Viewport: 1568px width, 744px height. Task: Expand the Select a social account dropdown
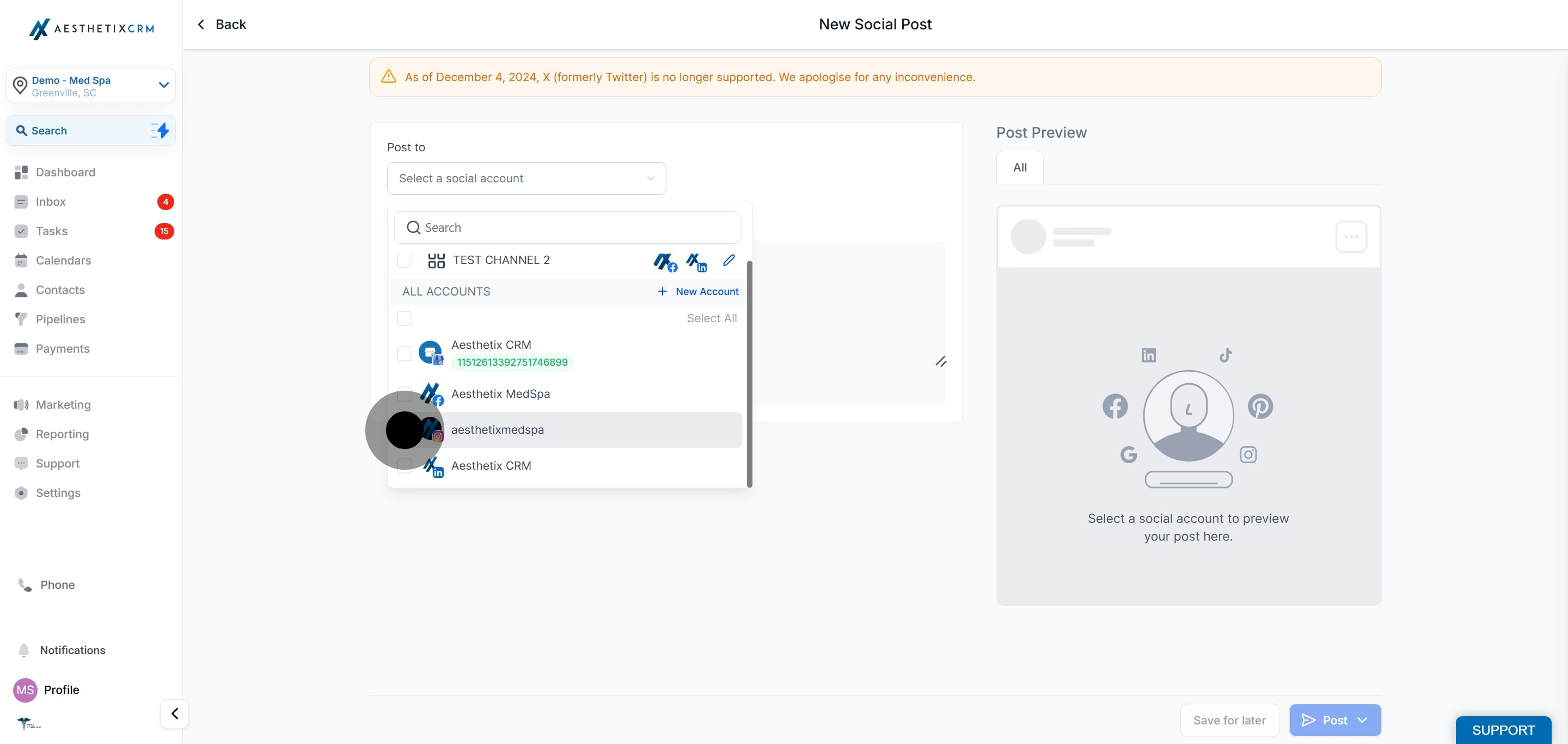(526, 178)
